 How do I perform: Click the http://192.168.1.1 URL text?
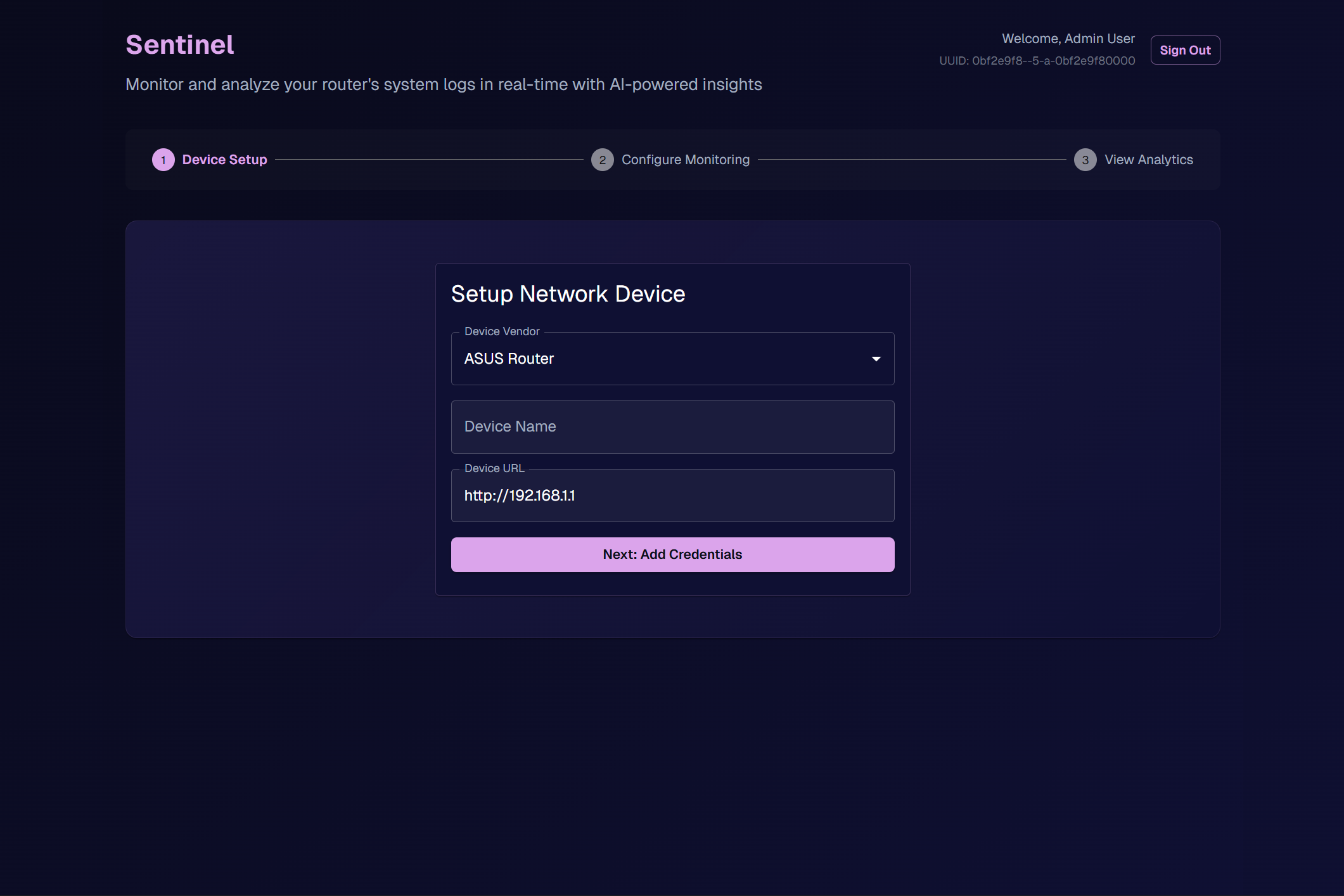click(x=519, y=496)
